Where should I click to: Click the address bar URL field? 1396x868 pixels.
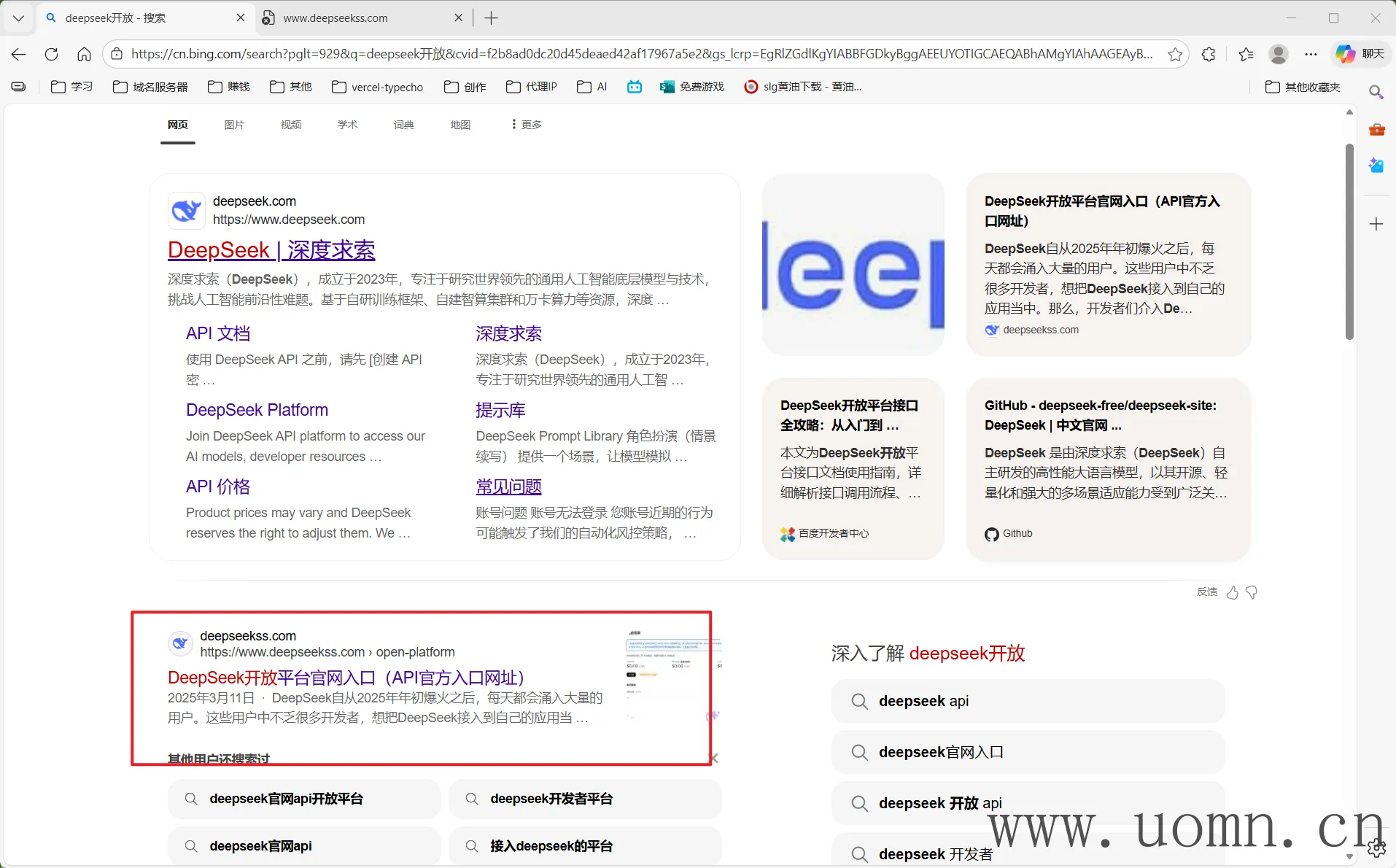[x=642, y=54]
